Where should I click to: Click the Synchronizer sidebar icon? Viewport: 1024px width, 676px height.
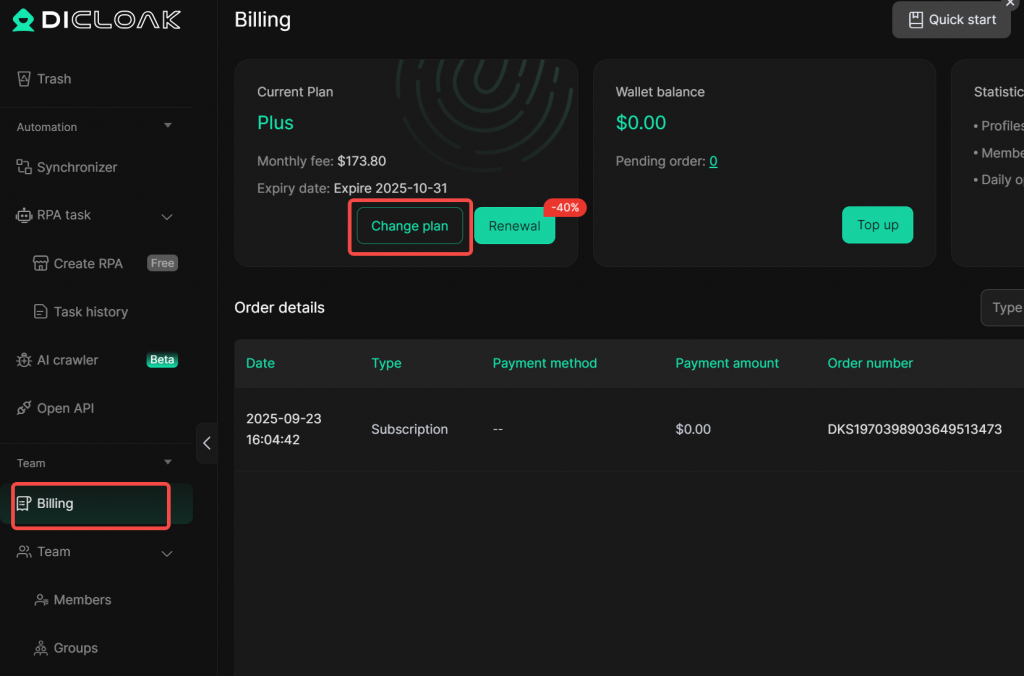point(25,167)
